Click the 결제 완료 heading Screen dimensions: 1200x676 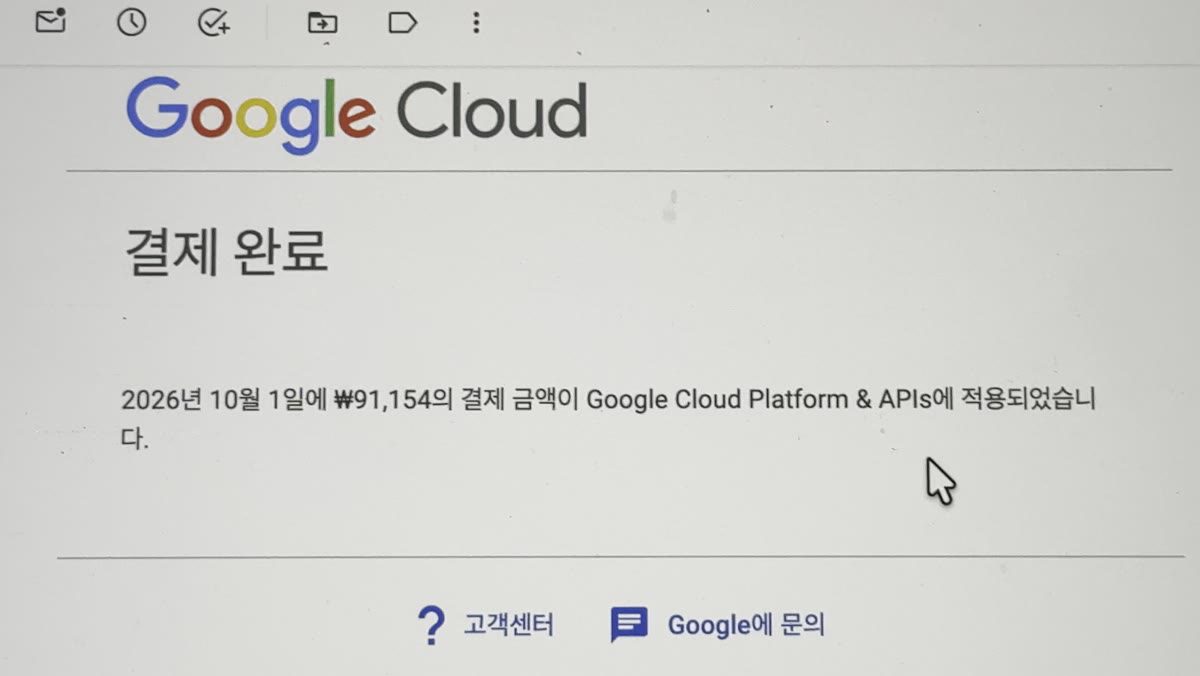(226, 252)
